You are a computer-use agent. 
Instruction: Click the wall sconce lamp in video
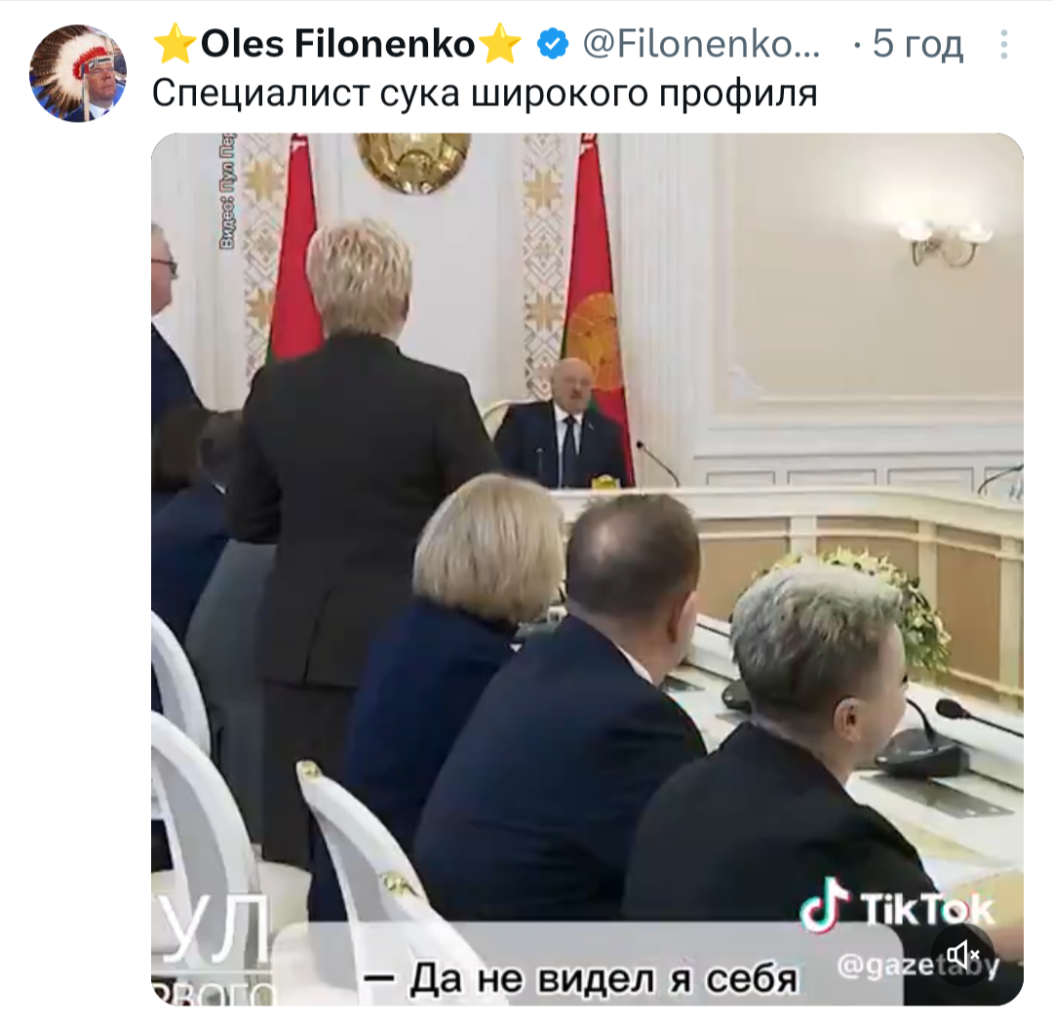946,242
